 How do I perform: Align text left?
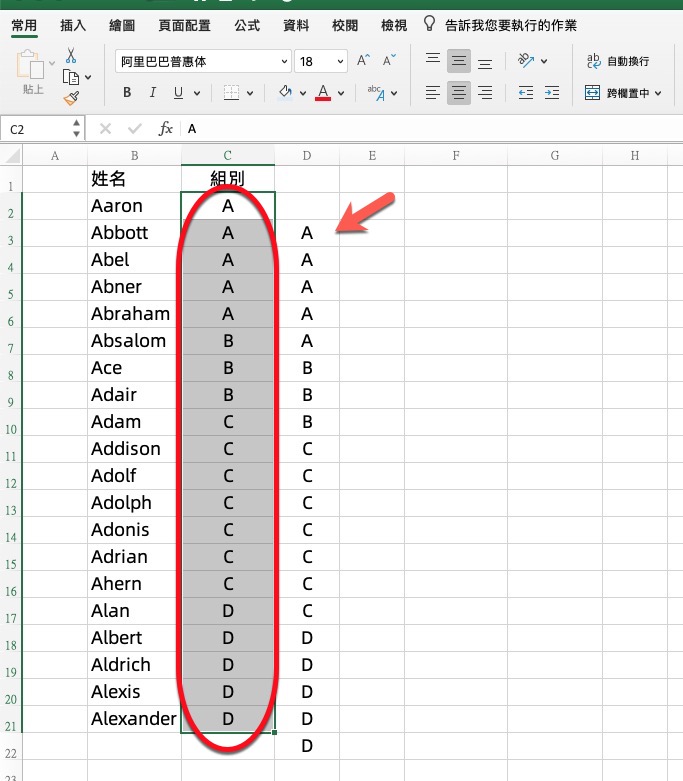pyautogui.click(x=433, y=93)
